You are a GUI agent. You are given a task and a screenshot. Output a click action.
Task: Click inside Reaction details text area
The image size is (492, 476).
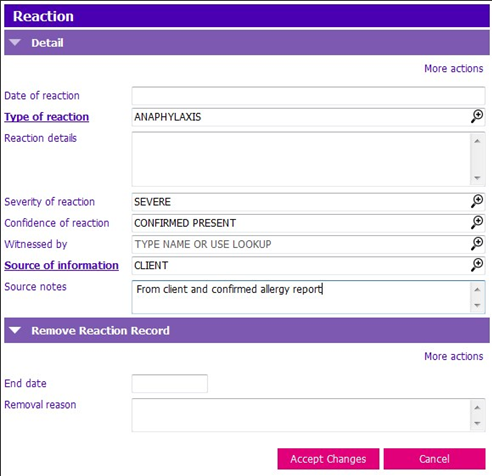[301, 159]
